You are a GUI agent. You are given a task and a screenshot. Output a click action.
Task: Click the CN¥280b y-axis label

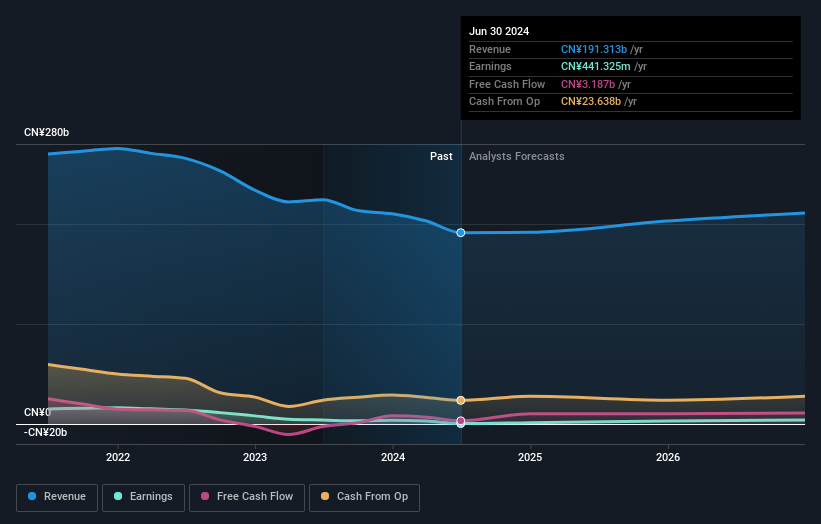click(47, 132)
